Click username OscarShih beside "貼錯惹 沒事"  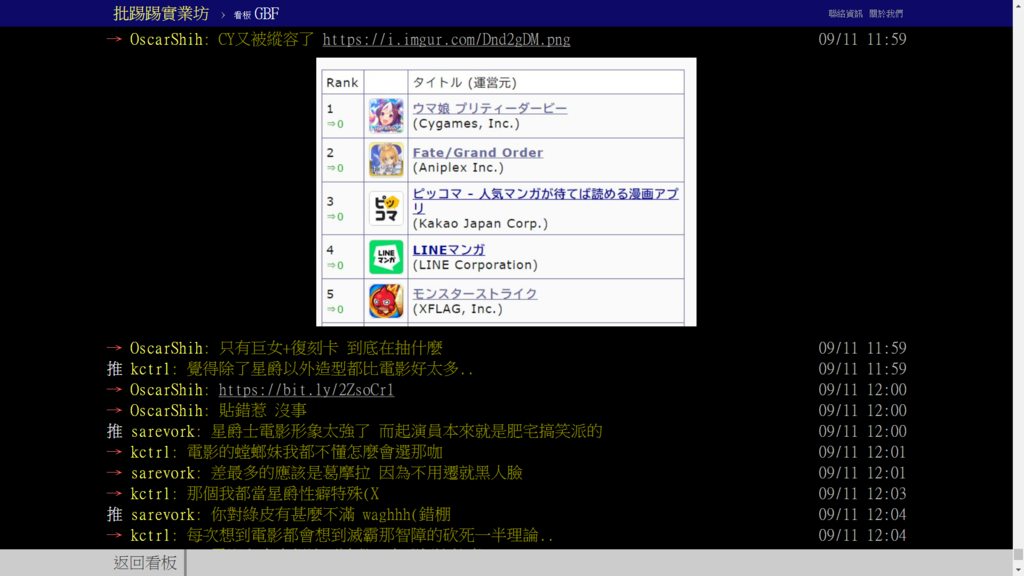tap(166, 411)
